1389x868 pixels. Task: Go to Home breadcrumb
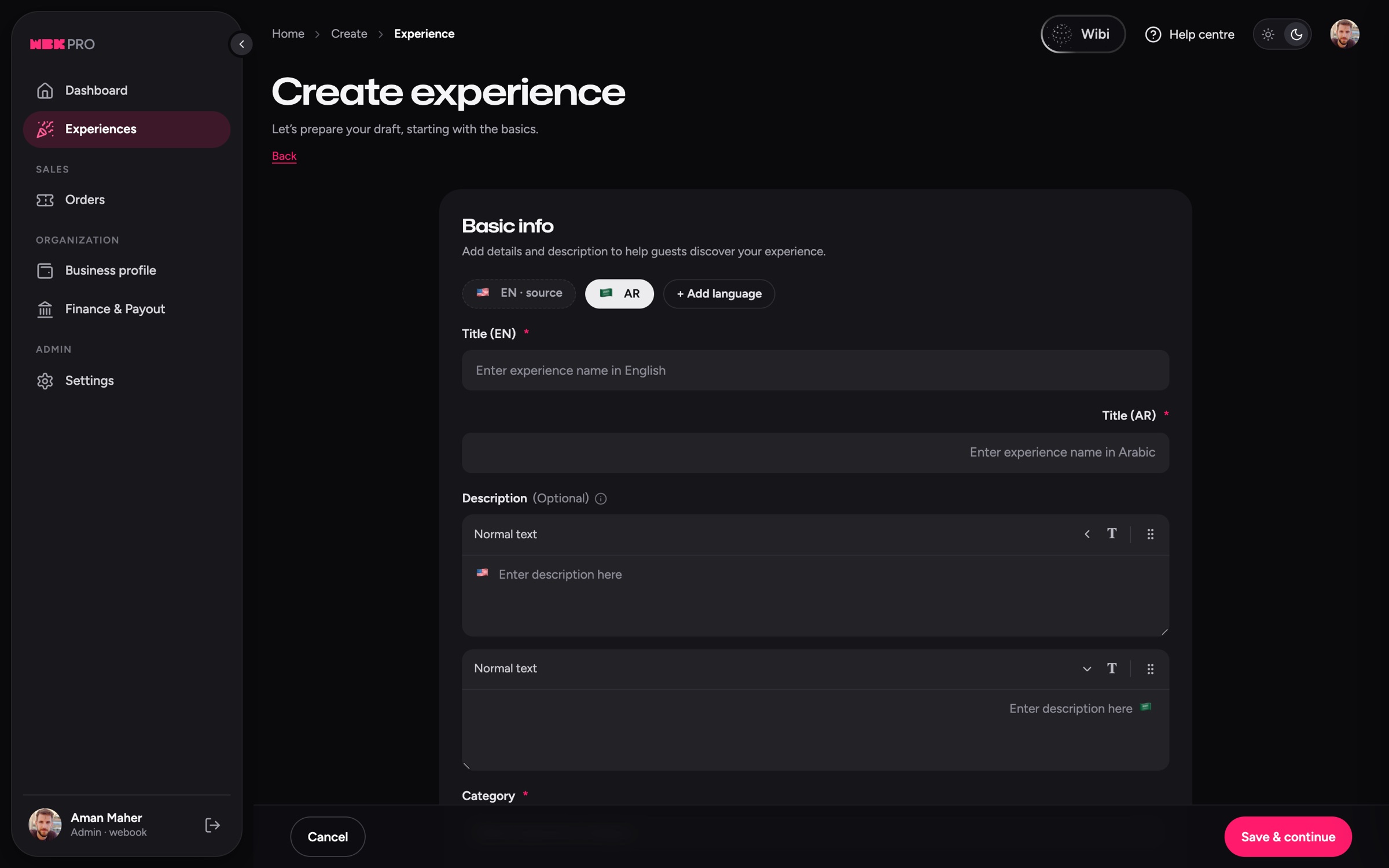[x=288, y=34]
